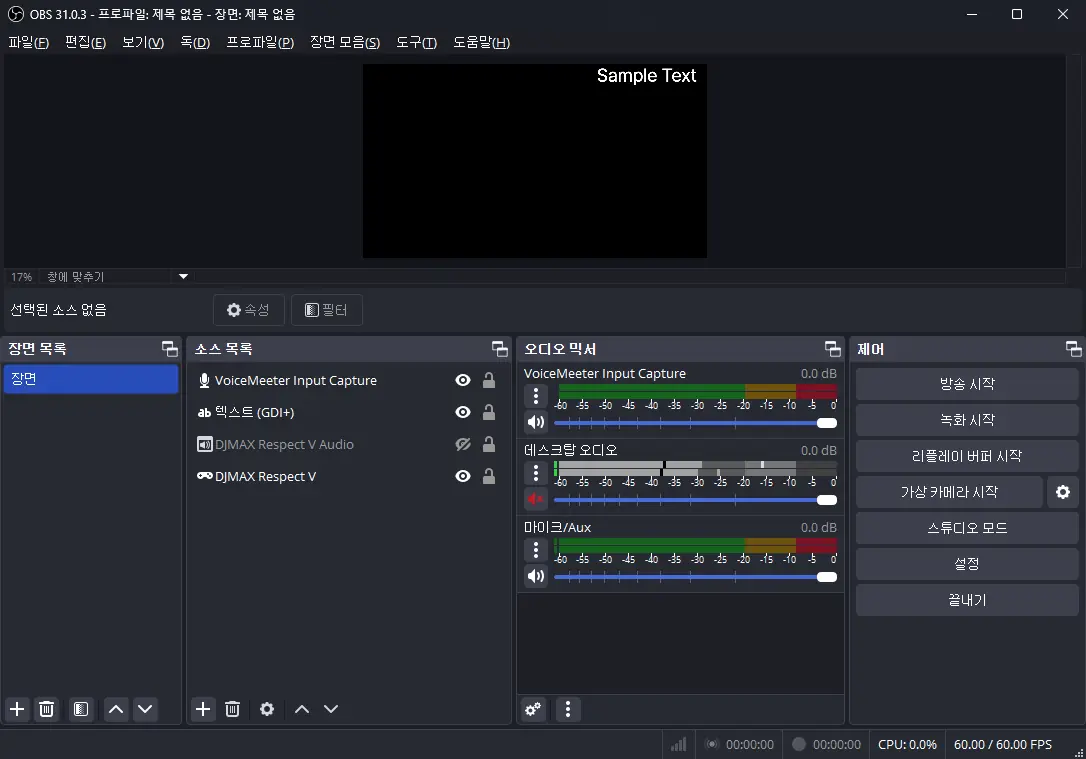Move scene up with the arrow

(116, 709)
